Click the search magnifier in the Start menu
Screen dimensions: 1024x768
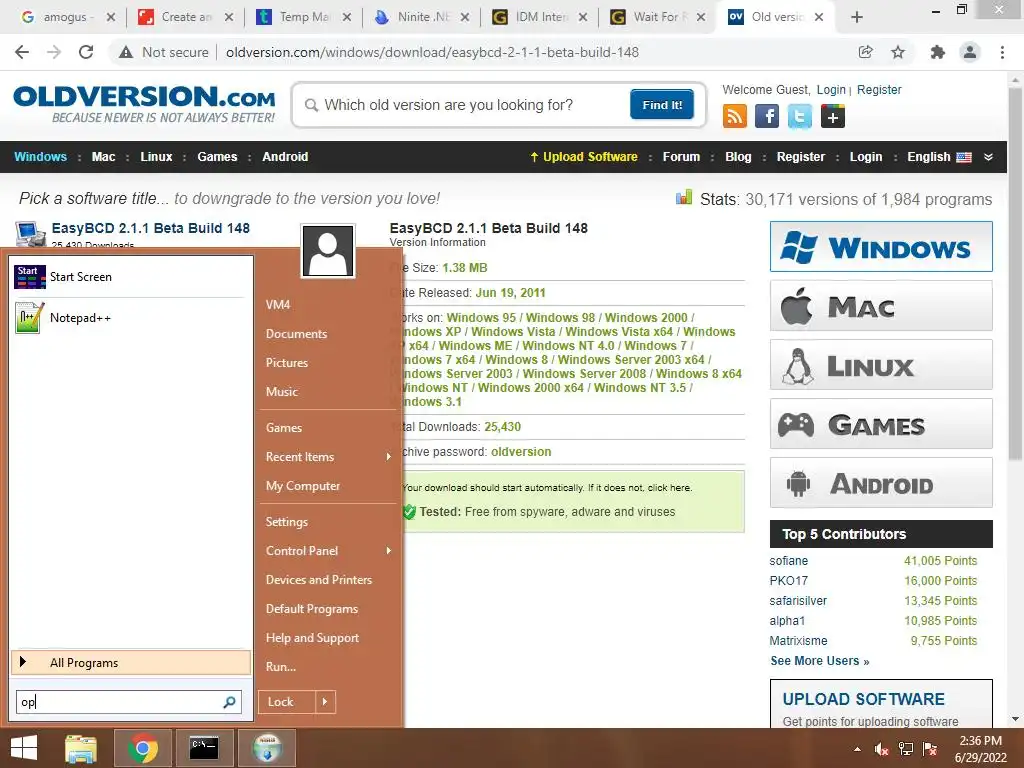coord(229,702)
